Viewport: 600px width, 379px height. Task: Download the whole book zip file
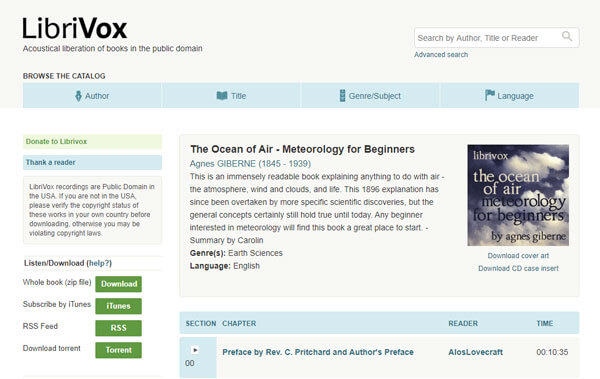119,284
